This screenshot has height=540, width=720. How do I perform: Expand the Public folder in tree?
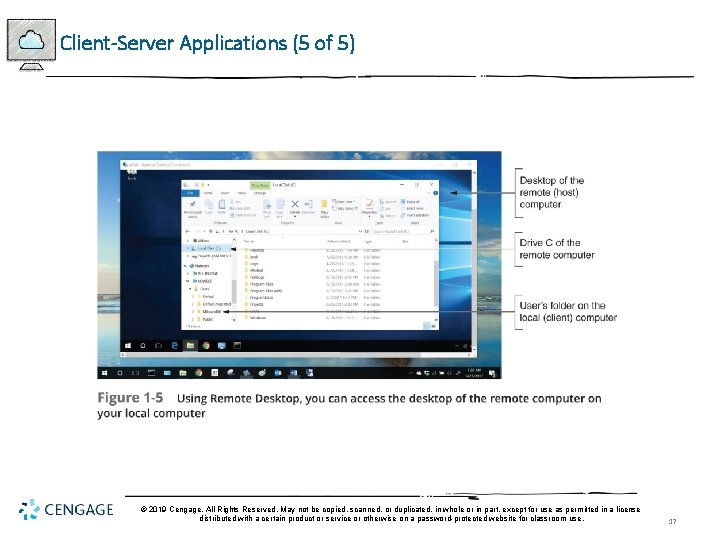[193, 319]
